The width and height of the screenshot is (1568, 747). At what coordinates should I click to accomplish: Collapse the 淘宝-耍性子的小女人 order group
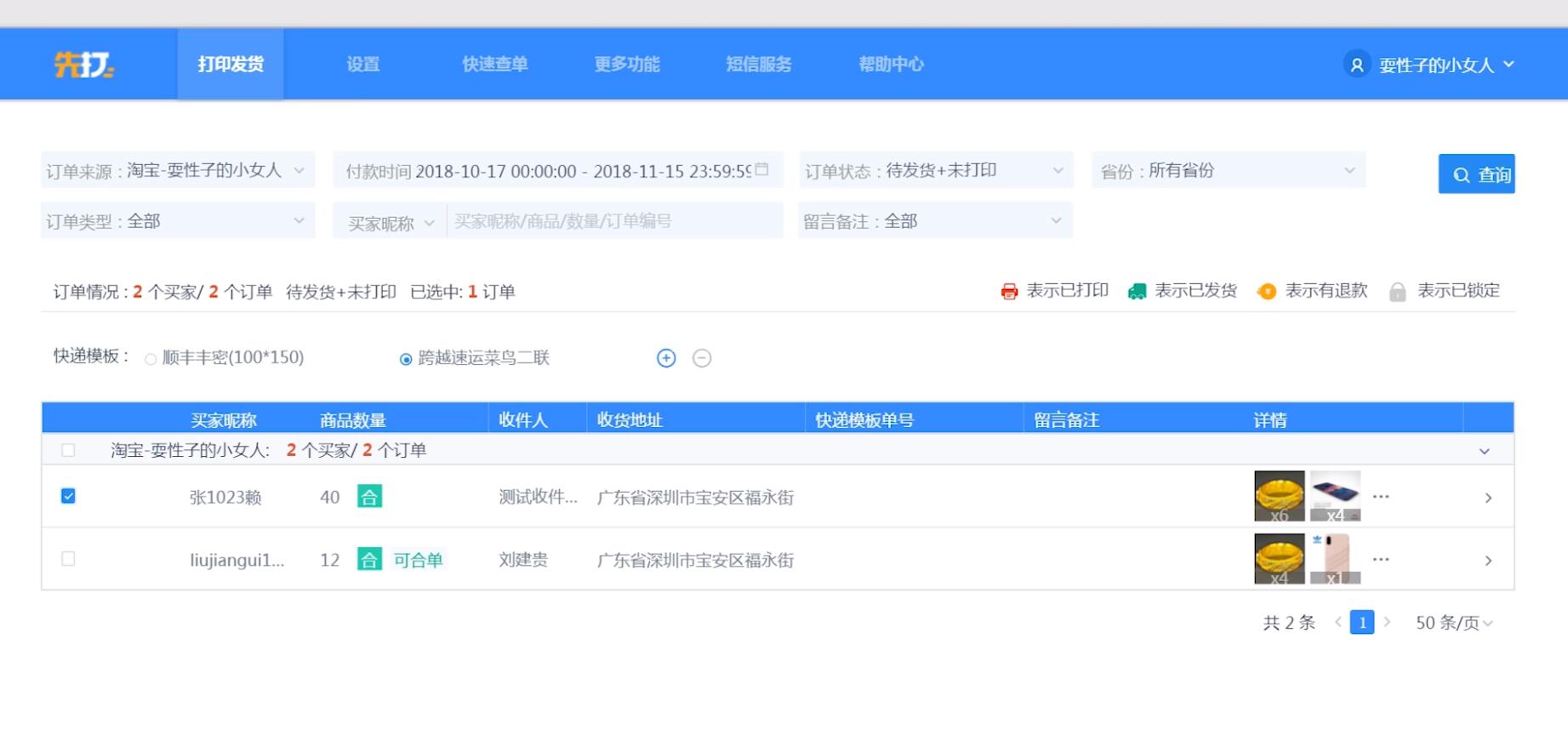point(1485,451)
